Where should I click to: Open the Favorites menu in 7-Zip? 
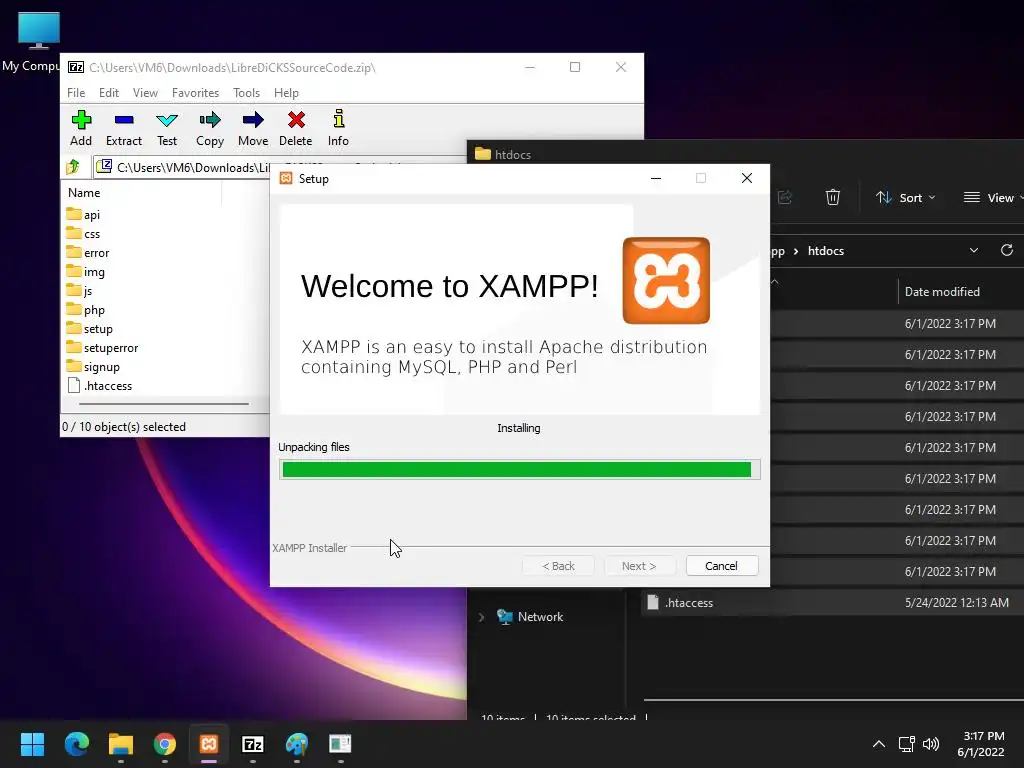click(x=195, y=93)
